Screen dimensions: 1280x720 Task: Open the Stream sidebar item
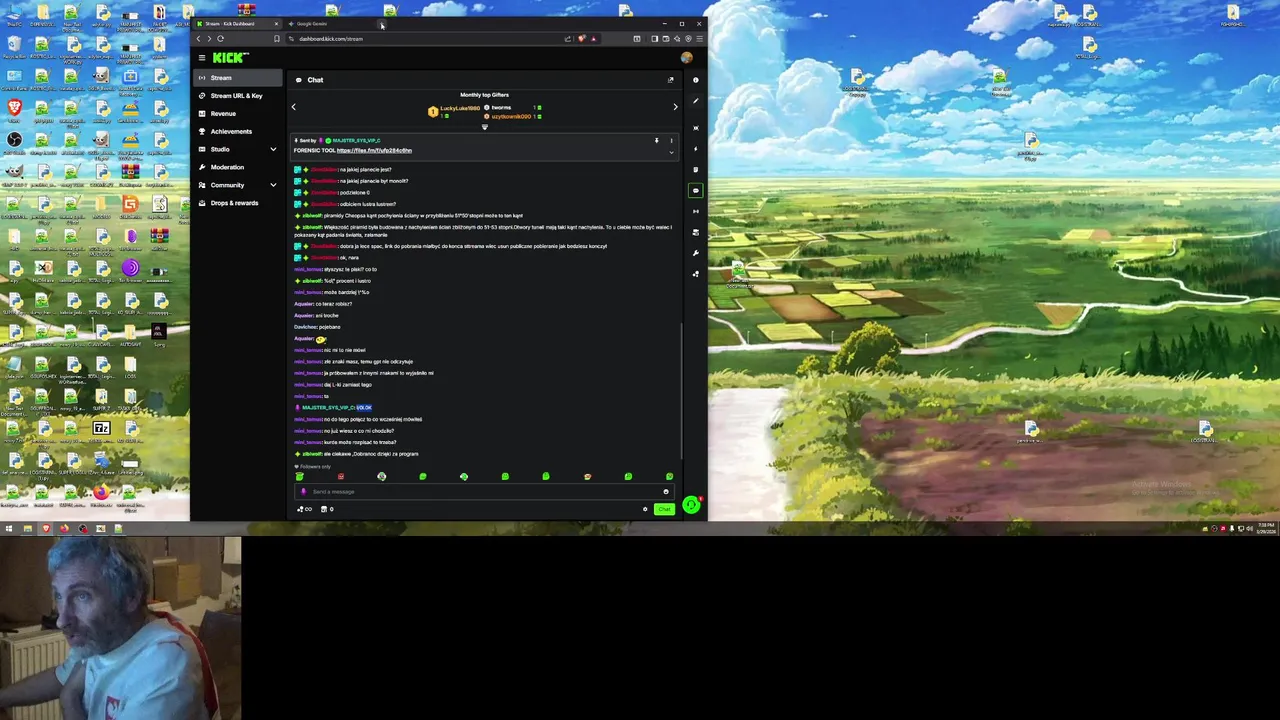[239, 78]
